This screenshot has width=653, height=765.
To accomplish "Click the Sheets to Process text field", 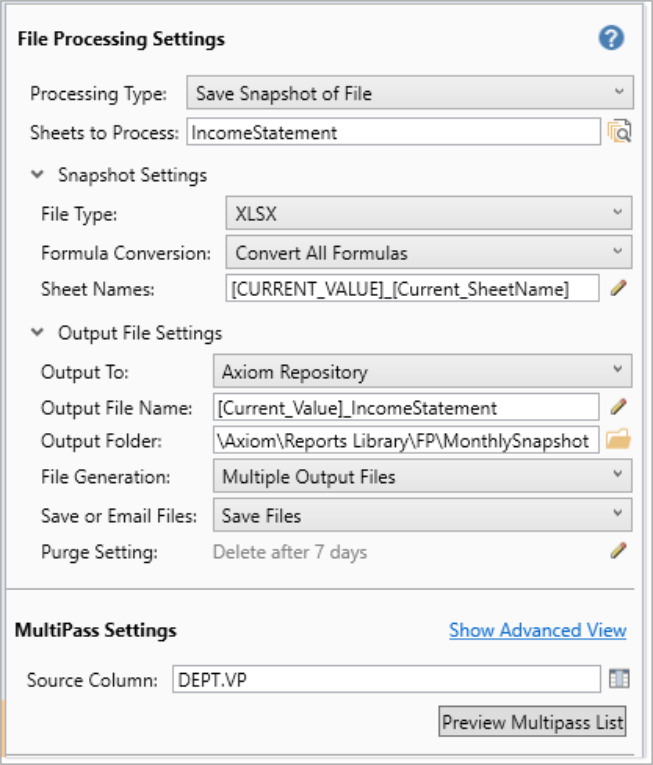I will [392, 132].
